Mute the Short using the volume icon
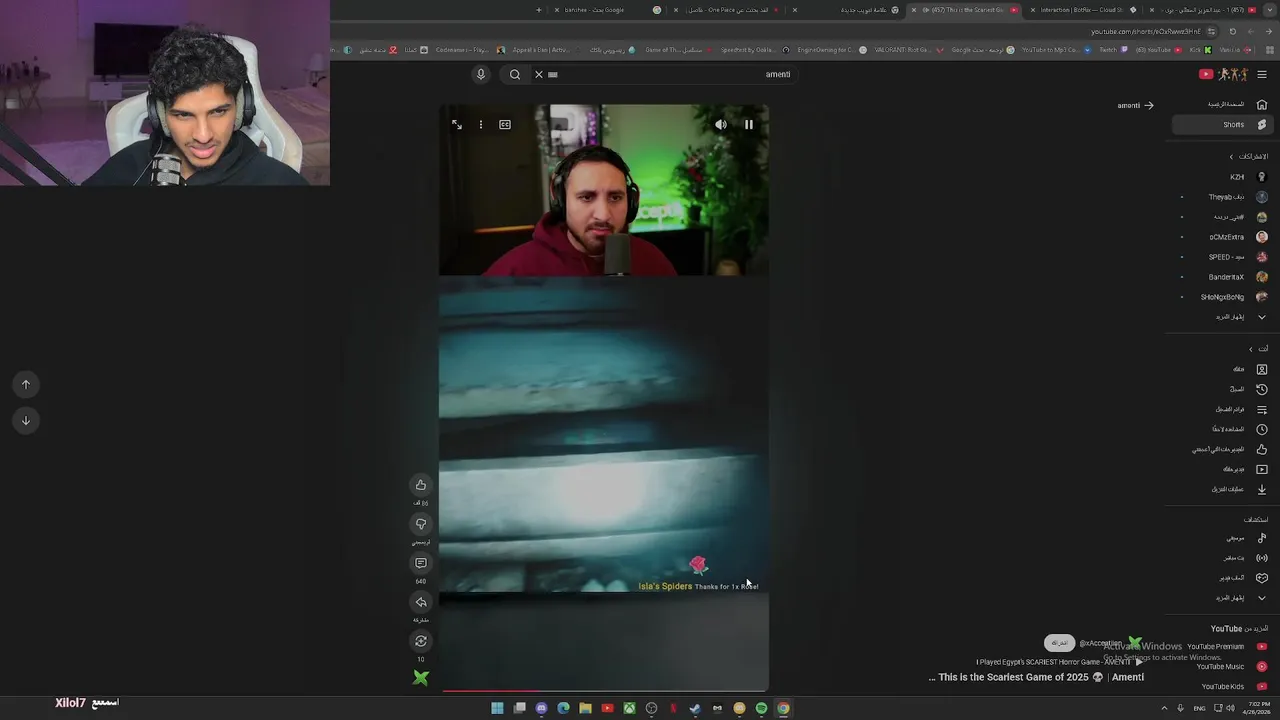Viewport: 1280px width, 720px height. click(x=721, y=125)
